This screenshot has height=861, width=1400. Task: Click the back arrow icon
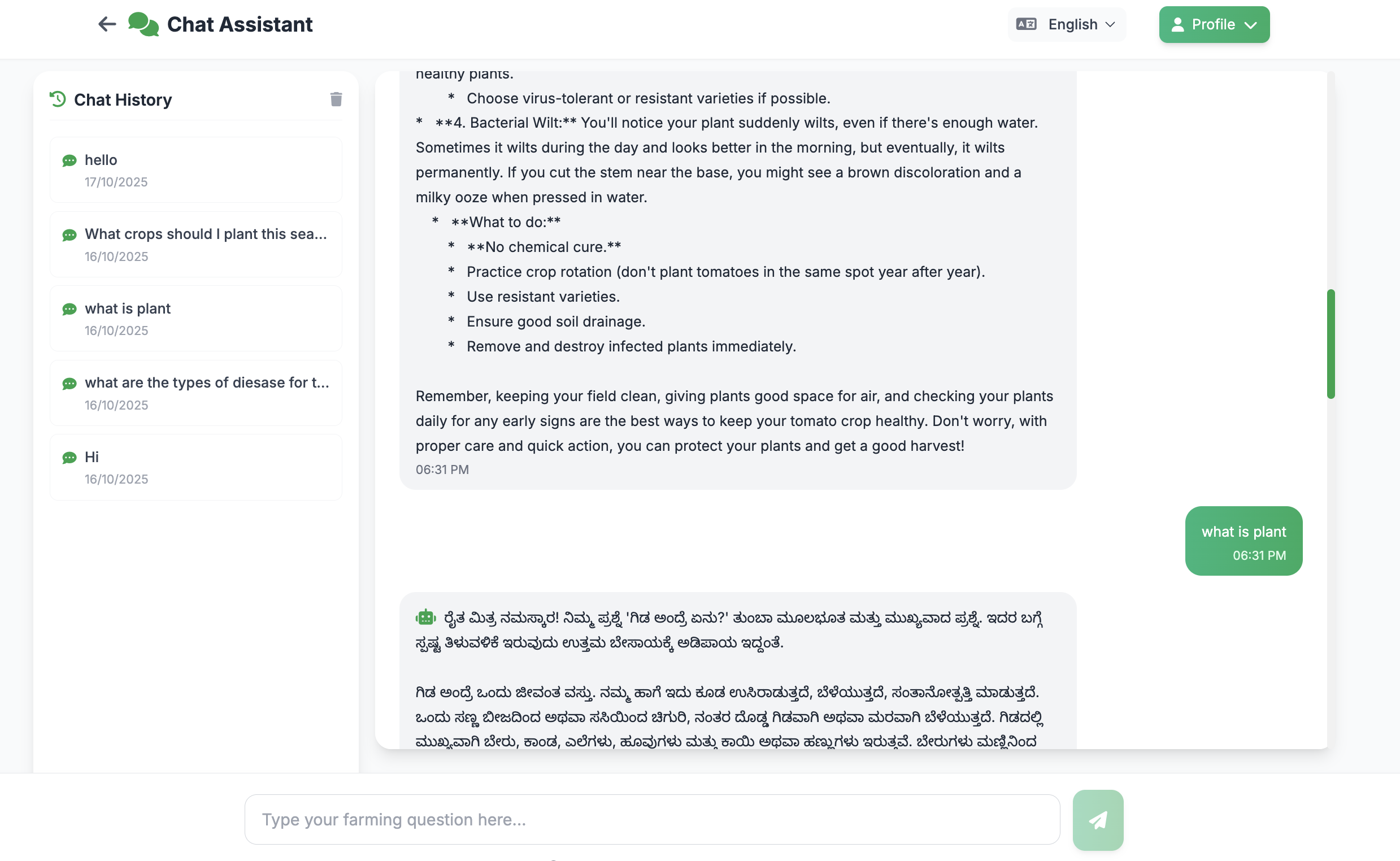pyautogui.click(x=106, y=24)
